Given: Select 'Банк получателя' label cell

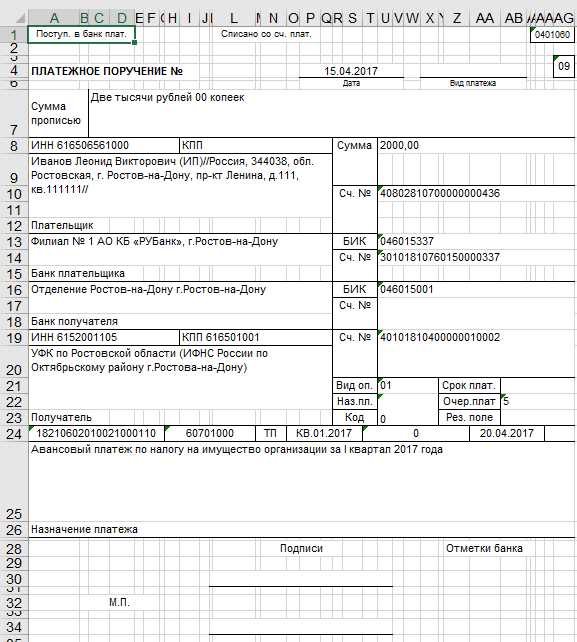Looking at the screenshot, I should pyautogui.click(x=75, y=321).
